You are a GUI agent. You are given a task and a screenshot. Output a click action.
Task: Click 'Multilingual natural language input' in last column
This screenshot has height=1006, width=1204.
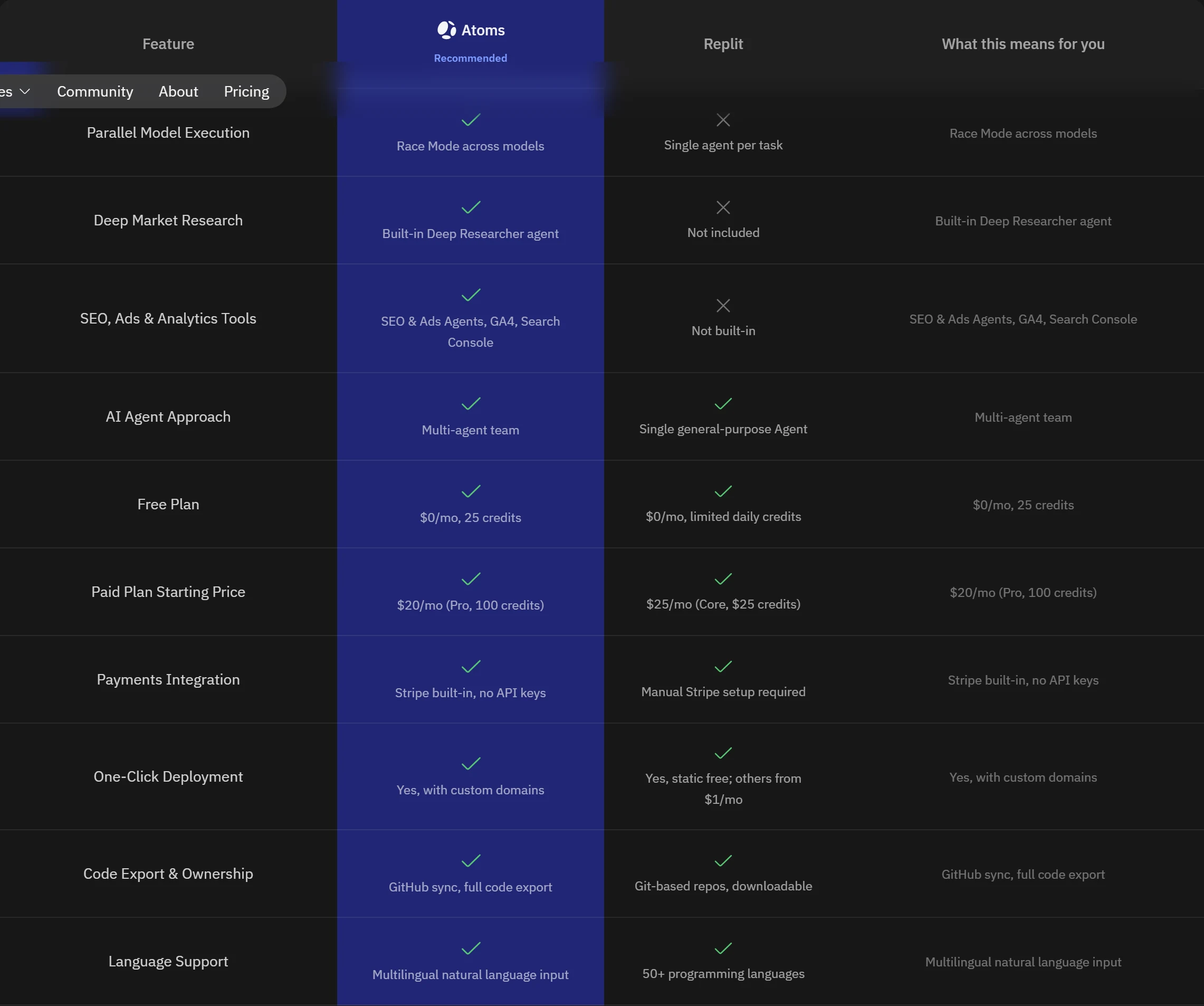(x=1024, y=962)
